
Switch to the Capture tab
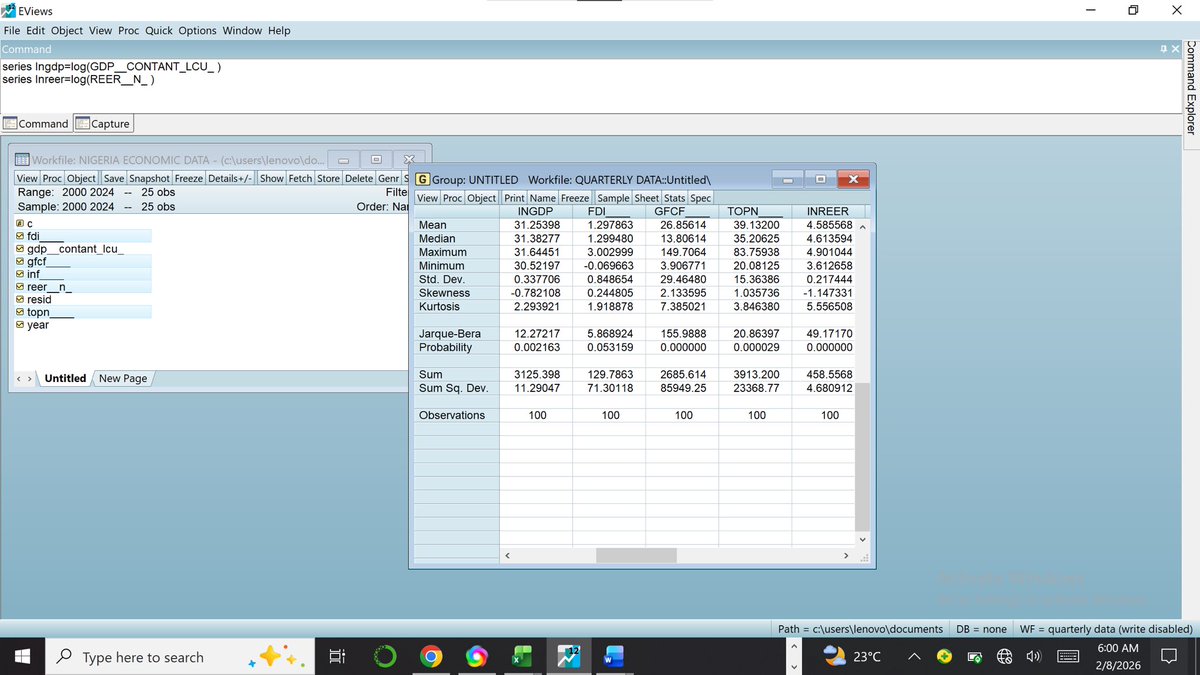click(103, 124)
